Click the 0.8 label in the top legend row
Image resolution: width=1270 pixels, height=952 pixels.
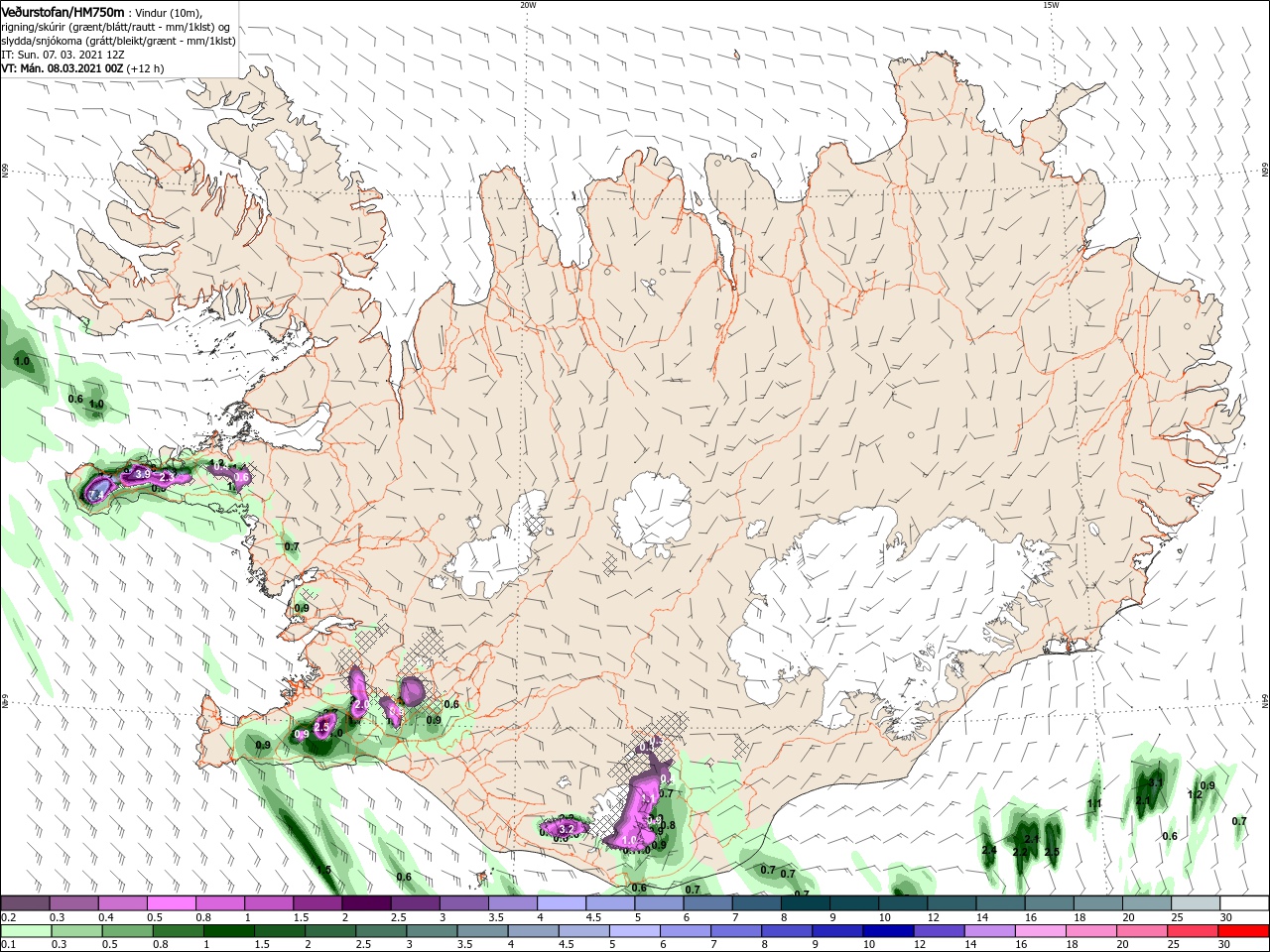pos(202,917)
